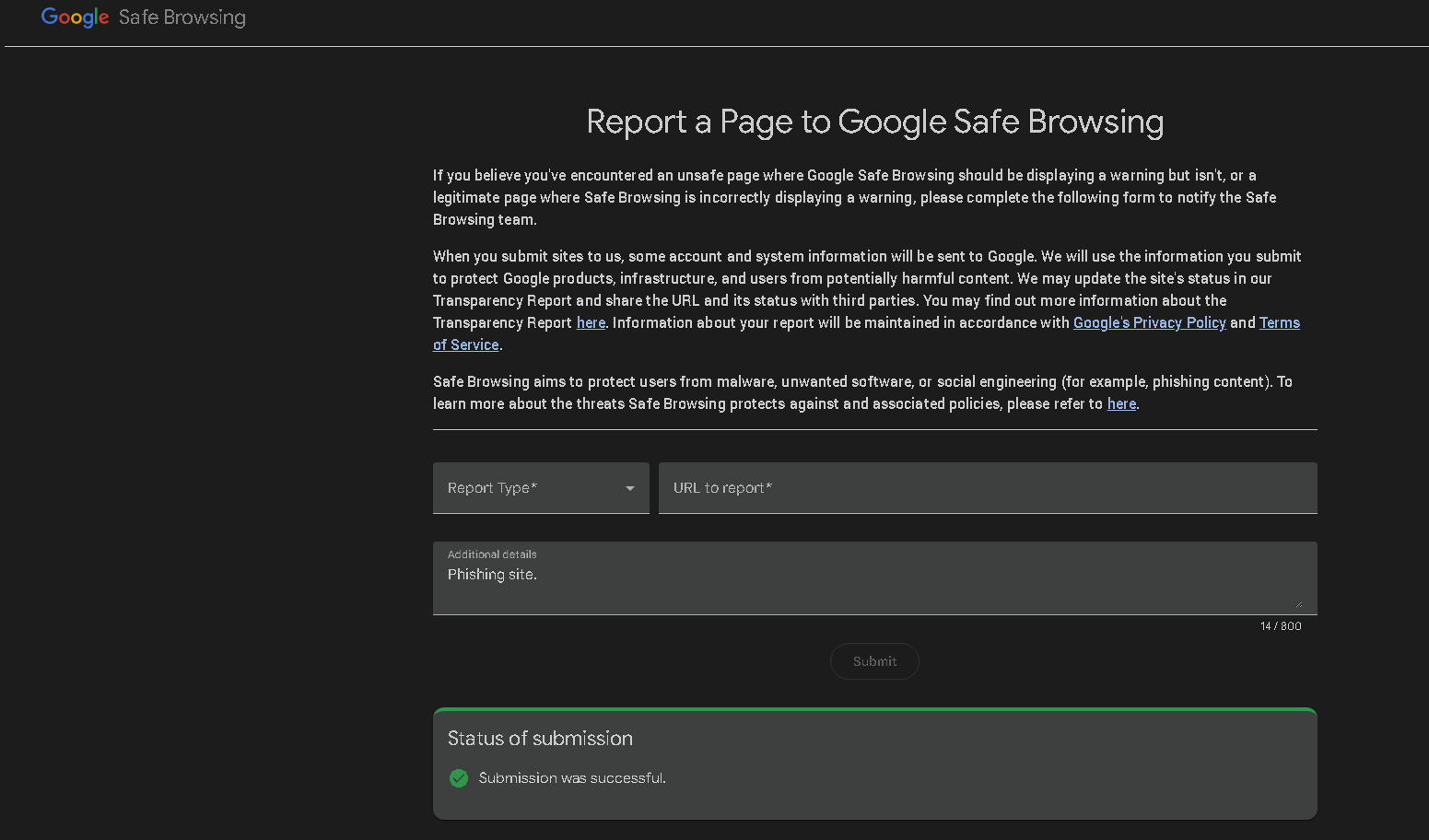The image size is (1429, 840).
Task: Focus the URL to report field
Action: tap(988, 488)
